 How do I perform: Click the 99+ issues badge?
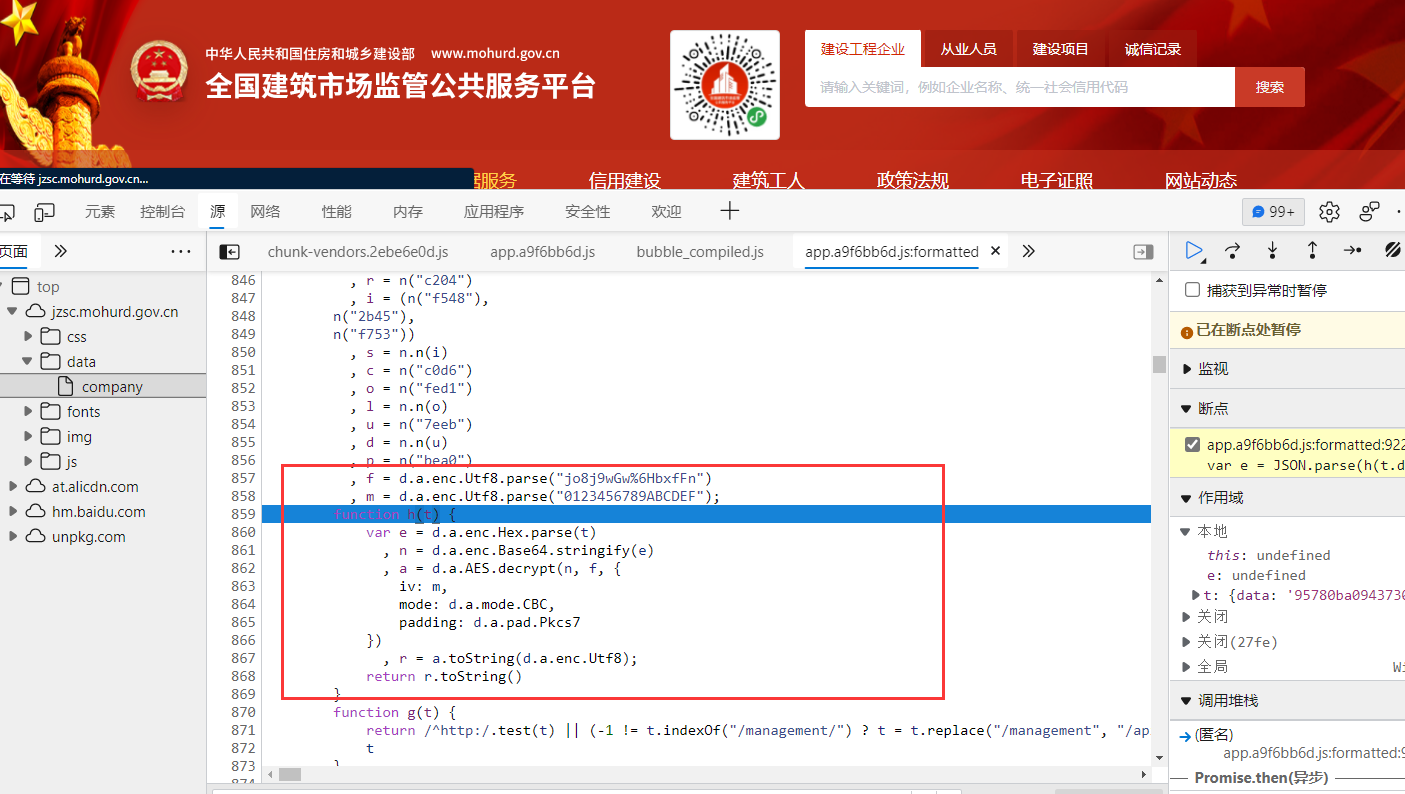[1273, 212]
